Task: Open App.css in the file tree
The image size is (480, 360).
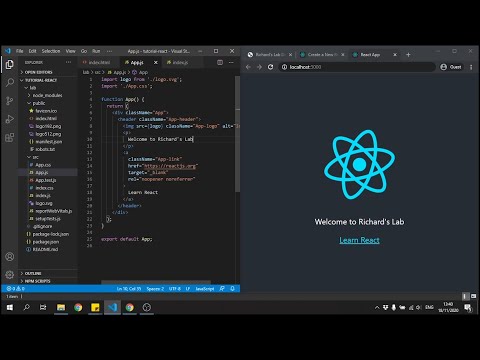Action: pyautogui.click(x=43, y=165)
